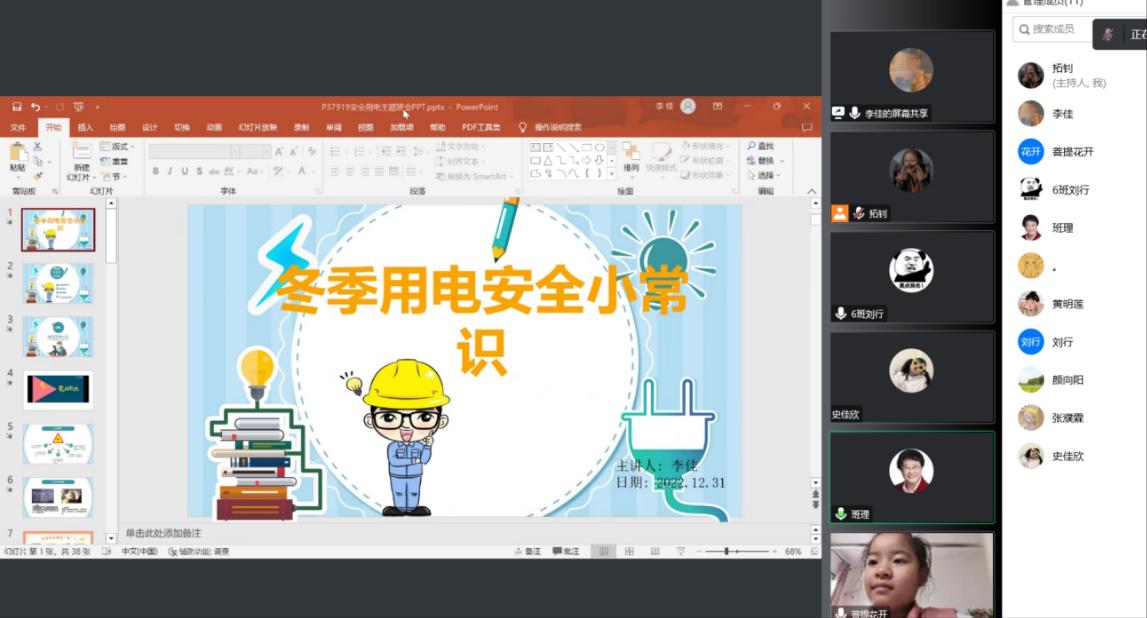Switch to Reading view icon
Screen dimensions: 1147x618
pyautogui.click(x=655, y=551)
